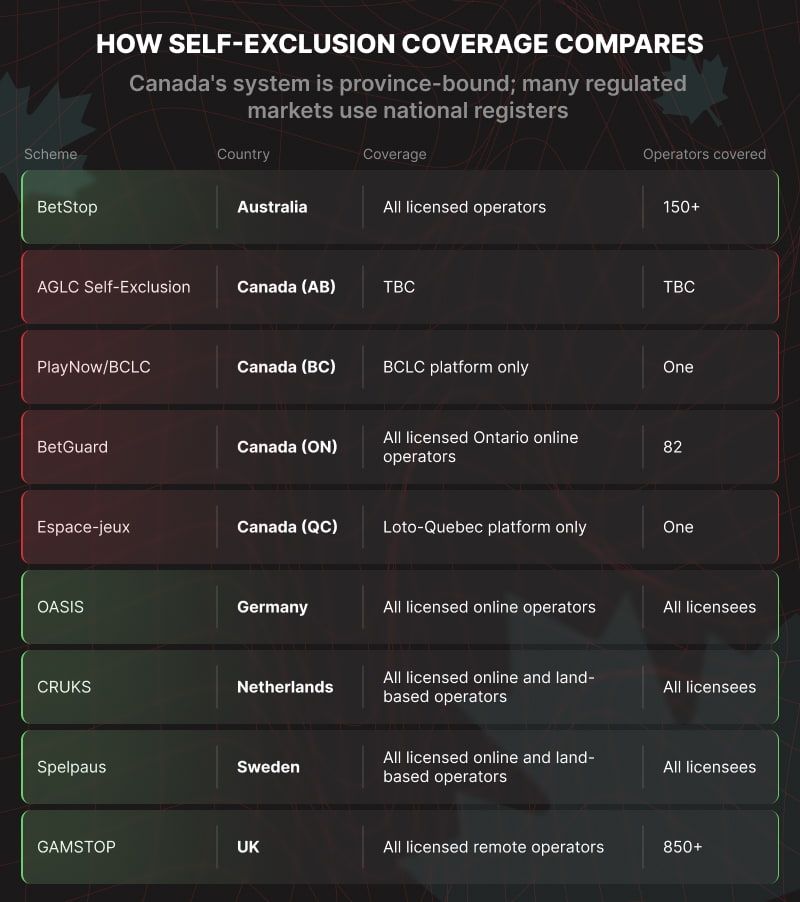
Task: Select the Germany country cell
Action: click(x=272, y=607)
